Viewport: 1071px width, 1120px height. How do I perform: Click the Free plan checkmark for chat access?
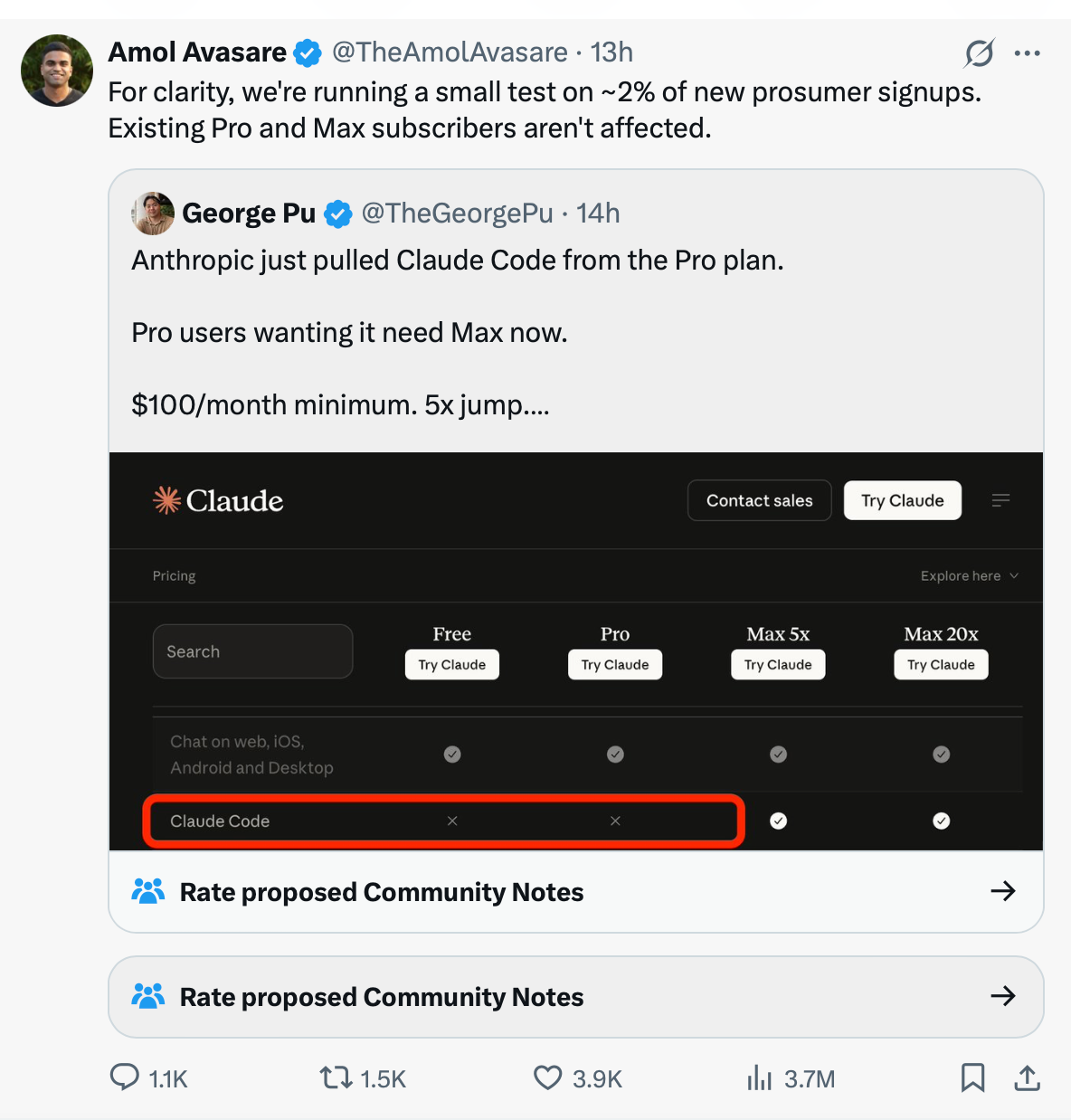coord(452,754)
